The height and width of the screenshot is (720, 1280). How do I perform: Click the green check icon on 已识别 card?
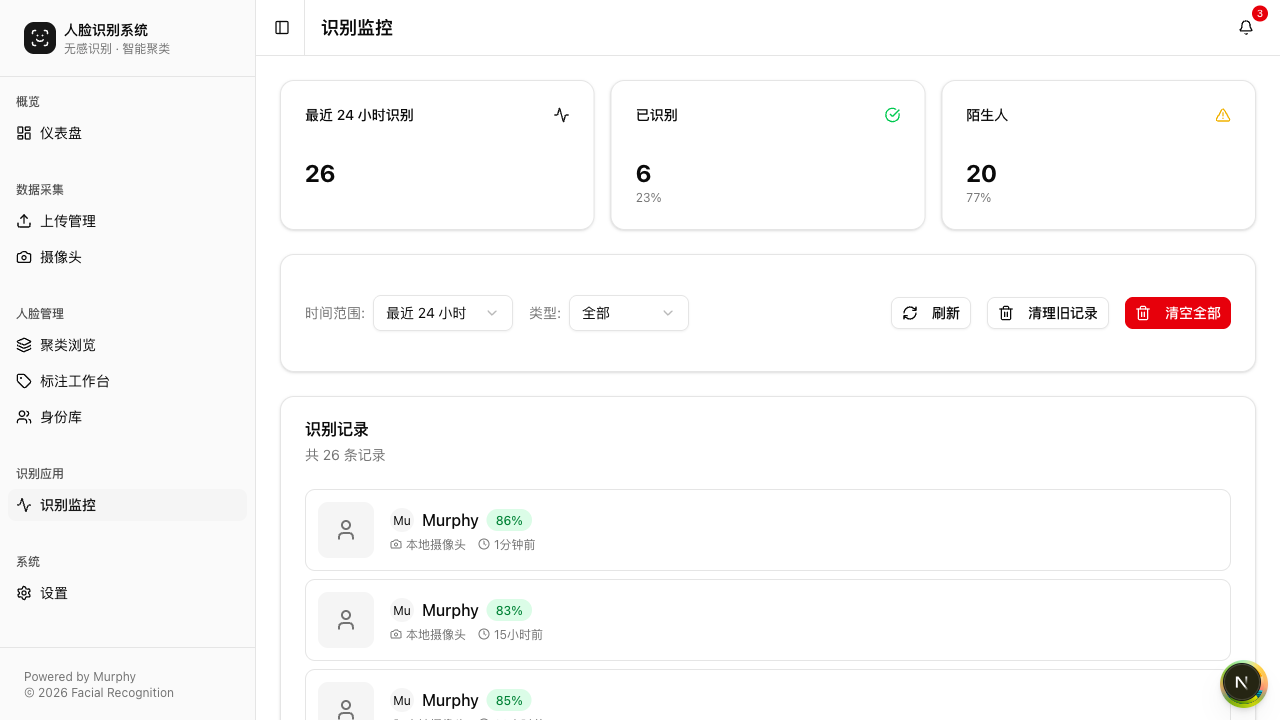point(893,115)
